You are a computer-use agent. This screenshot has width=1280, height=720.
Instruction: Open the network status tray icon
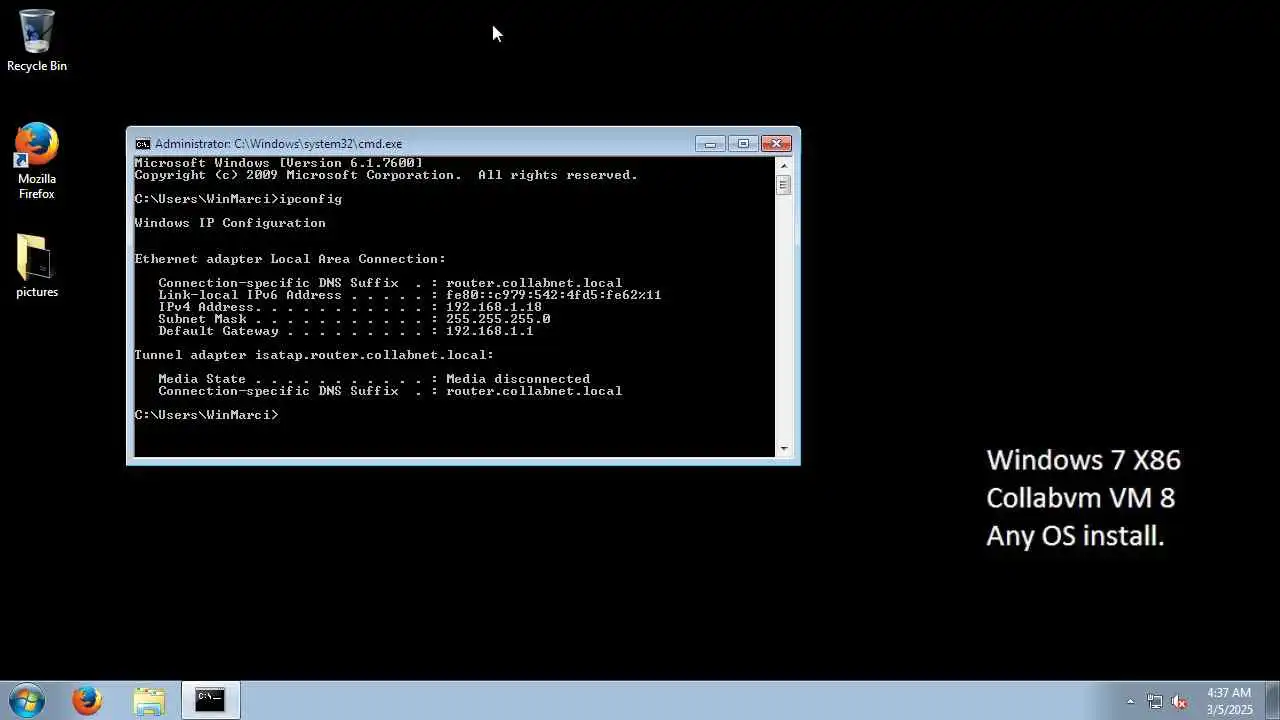(1155, 701)
